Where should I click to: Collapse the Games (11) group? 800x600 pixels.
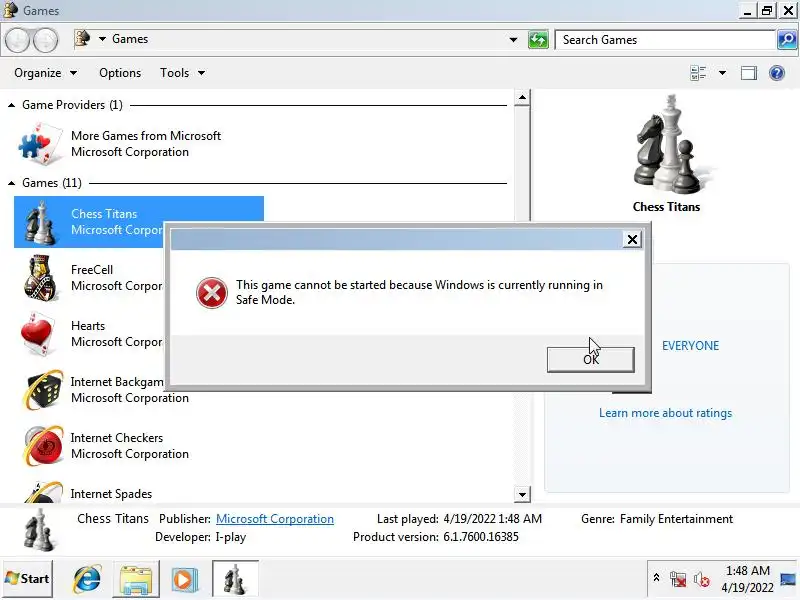(x=11, y=183)
